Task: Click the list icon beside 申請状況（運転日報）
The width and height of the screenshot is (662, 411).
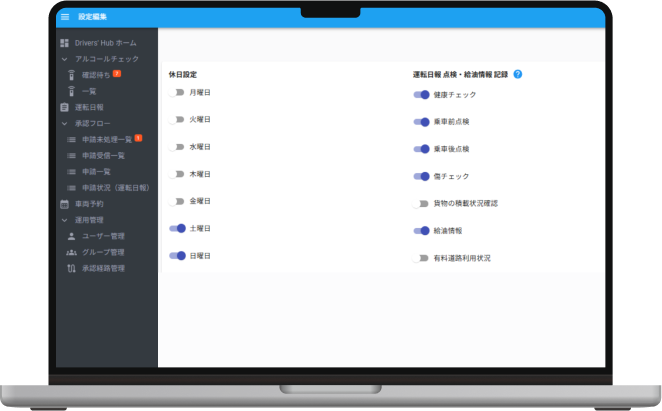Action: click(71, 188)
